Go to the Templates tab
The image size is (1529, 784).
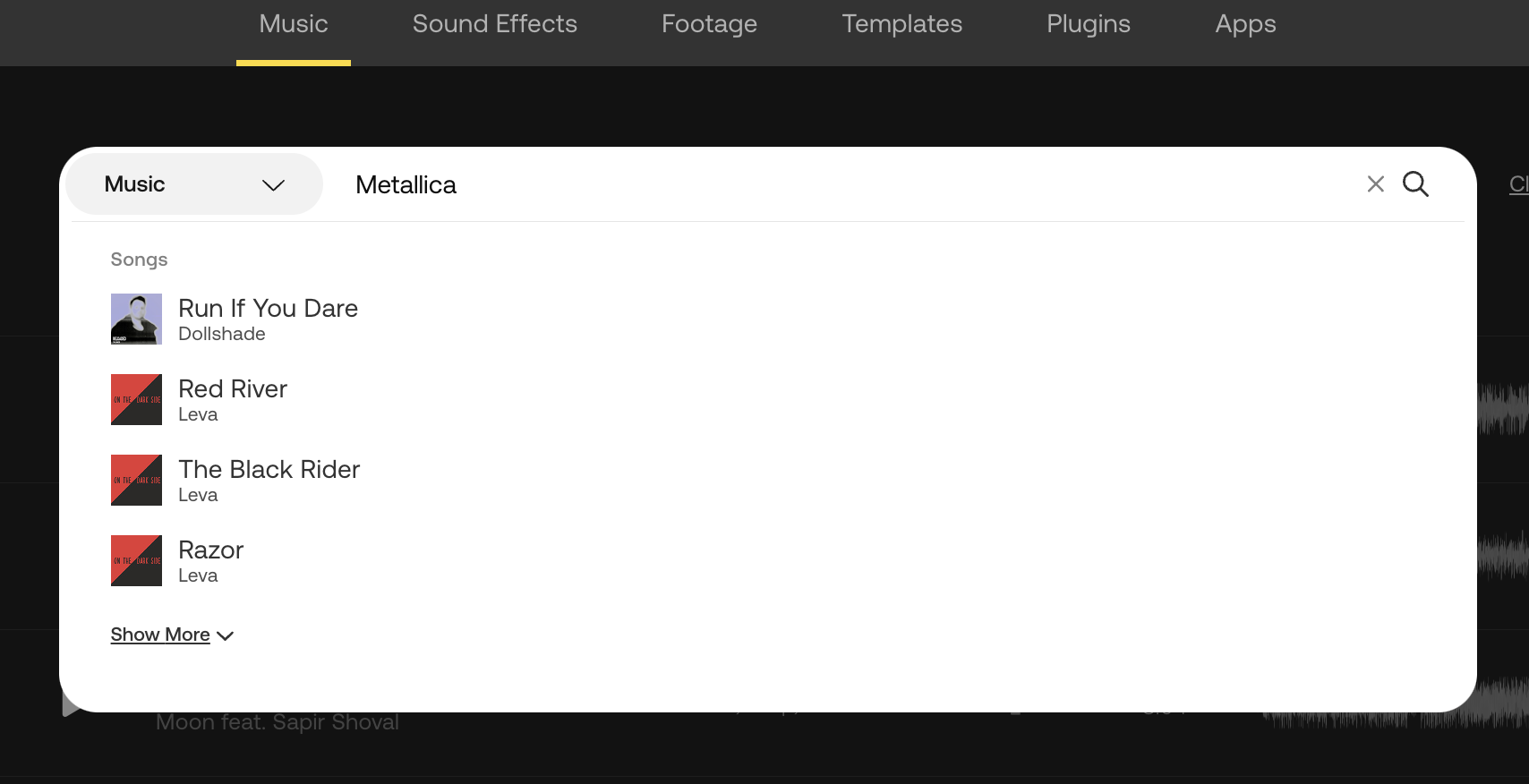901,24
